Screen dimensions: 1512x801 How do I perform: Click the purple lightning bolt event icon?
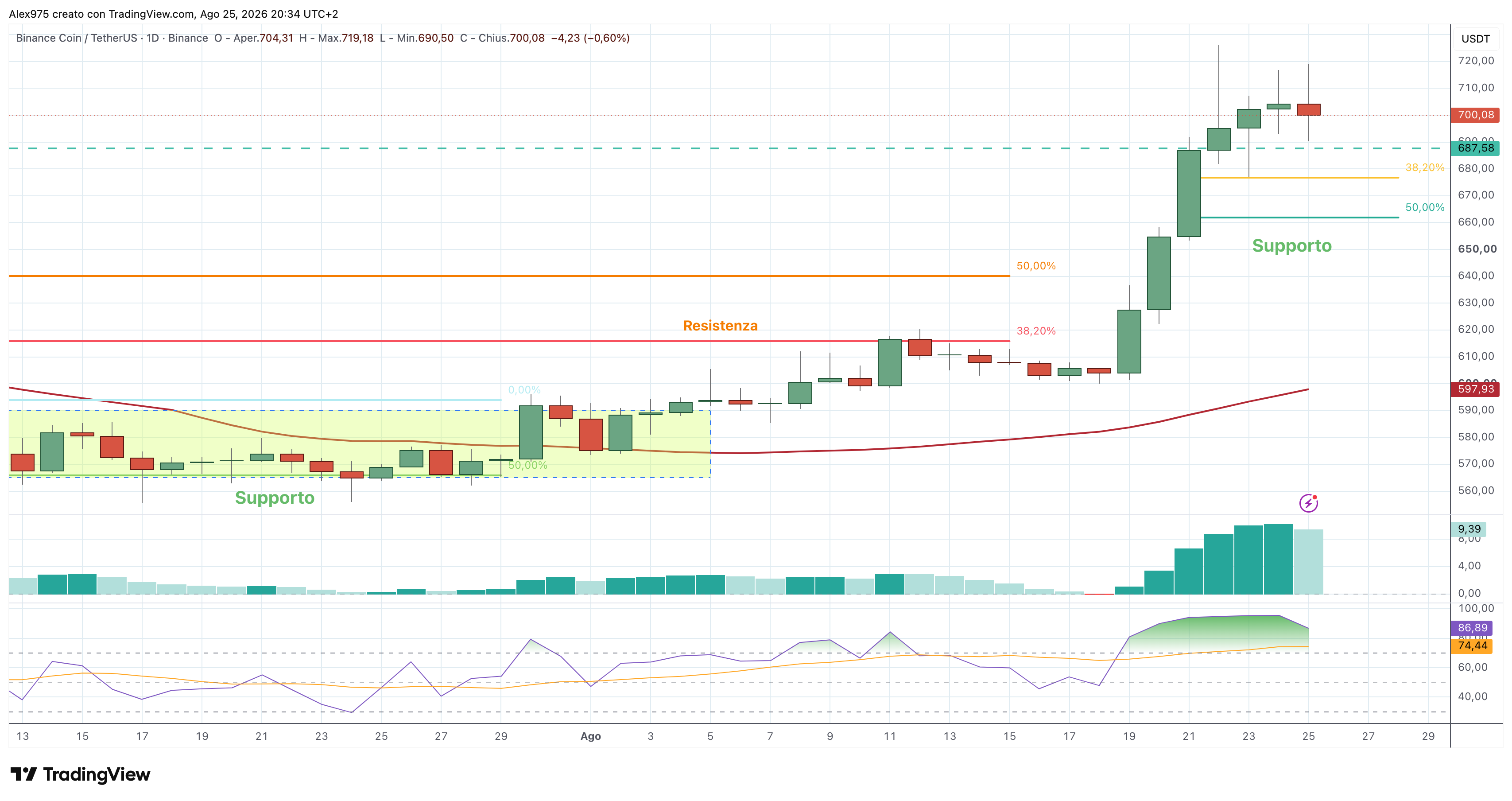point(1308,503)
